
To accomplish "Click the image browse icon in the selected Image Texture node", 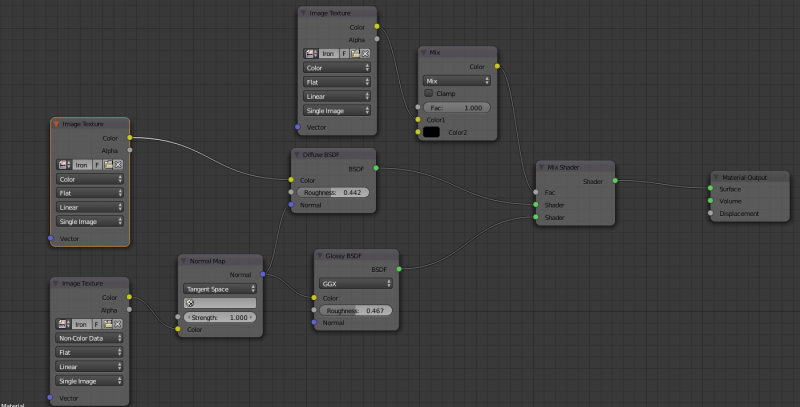I will pyautogui.click(x=64, y=164).
